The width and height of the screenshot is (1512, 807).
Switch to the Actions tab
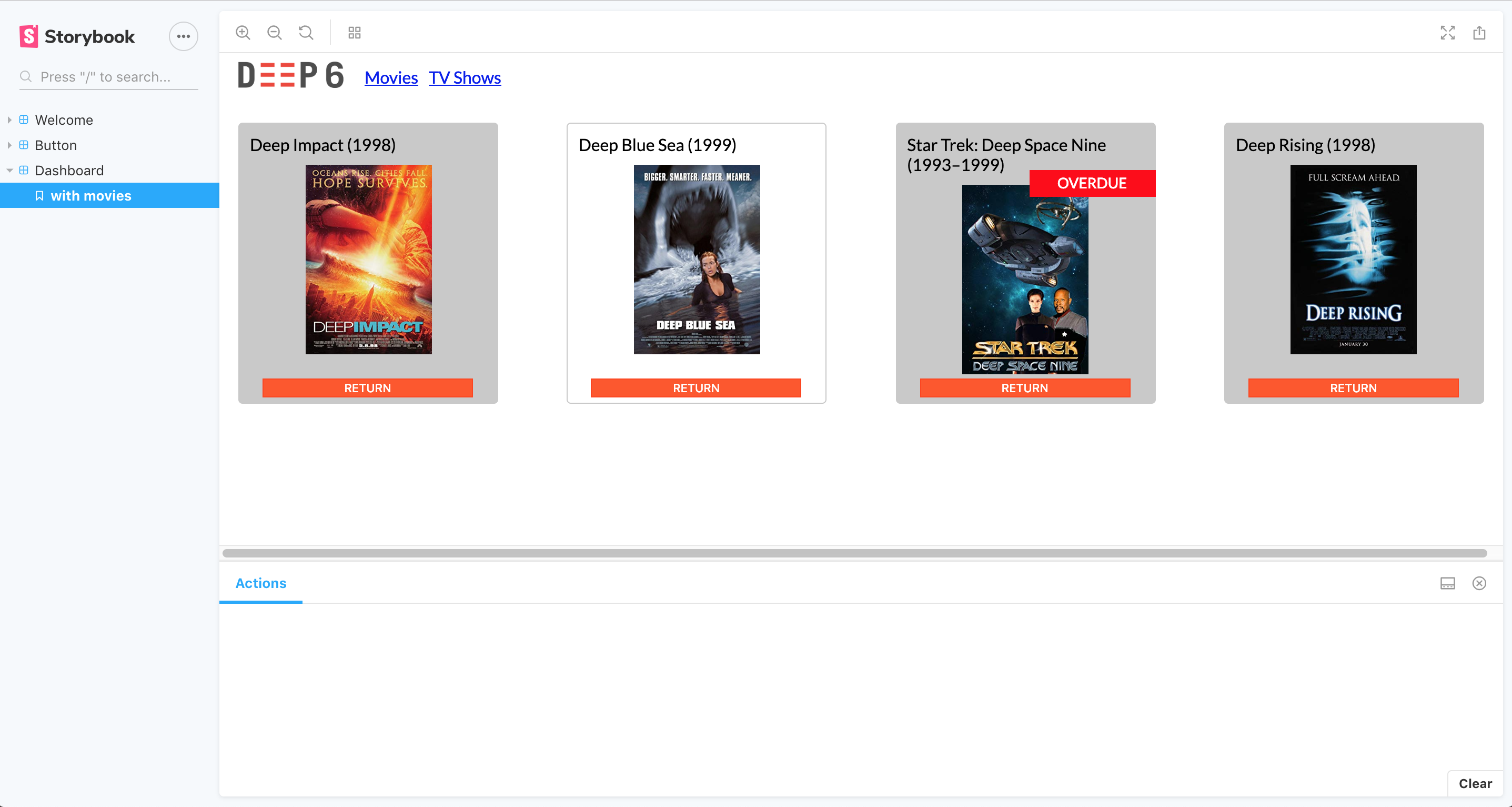coord(260,583)
